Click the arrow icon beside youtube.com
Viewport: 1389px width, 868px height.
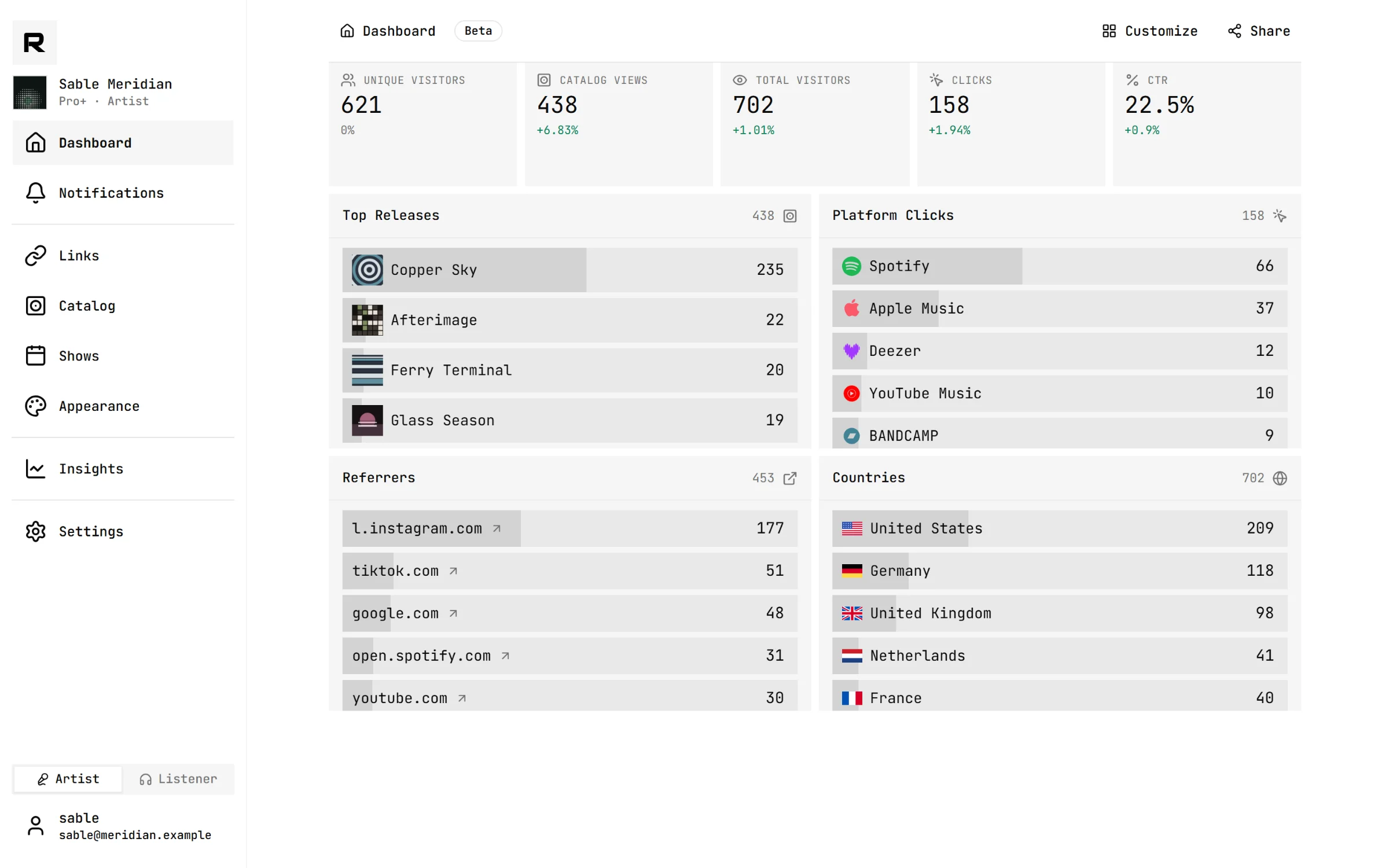pyautogui.click(x=462, y=698)
